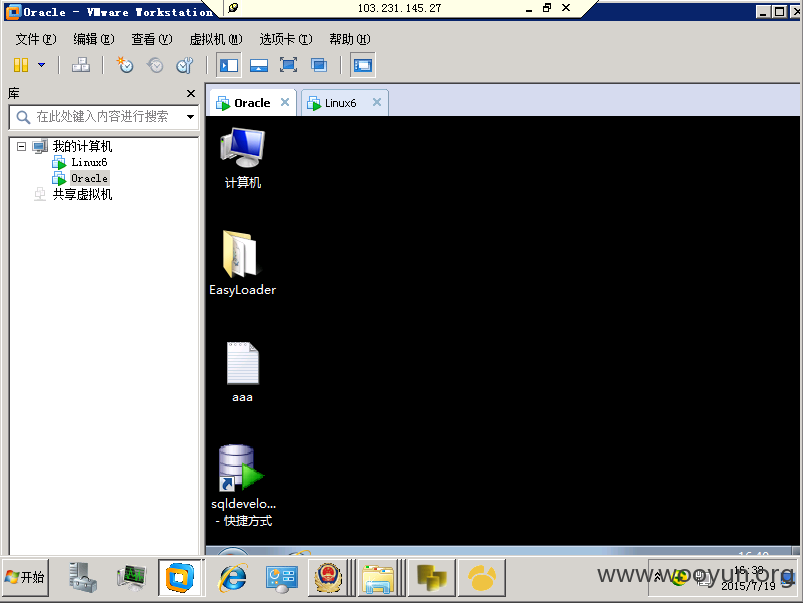Open the 编辑(E) menu
The image size is (803, 603).
[x=94, y=39]
